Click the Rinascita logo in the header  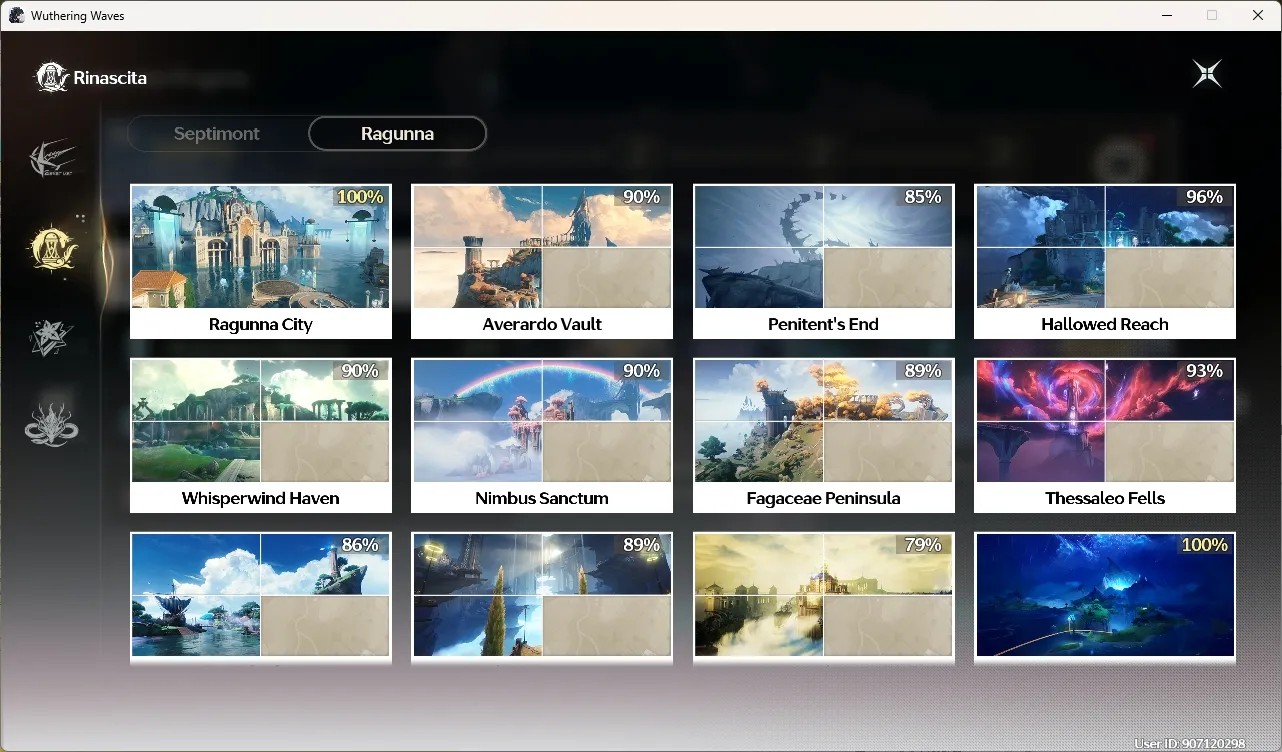[x=52, y=77]
